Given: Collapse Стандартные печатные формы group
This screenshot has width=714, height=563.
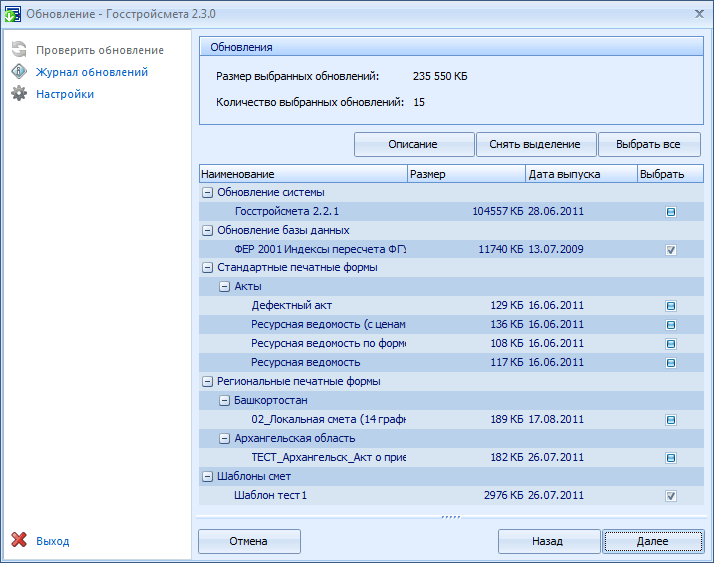Looking at the screenshot, I should click(x=207, y=268).
